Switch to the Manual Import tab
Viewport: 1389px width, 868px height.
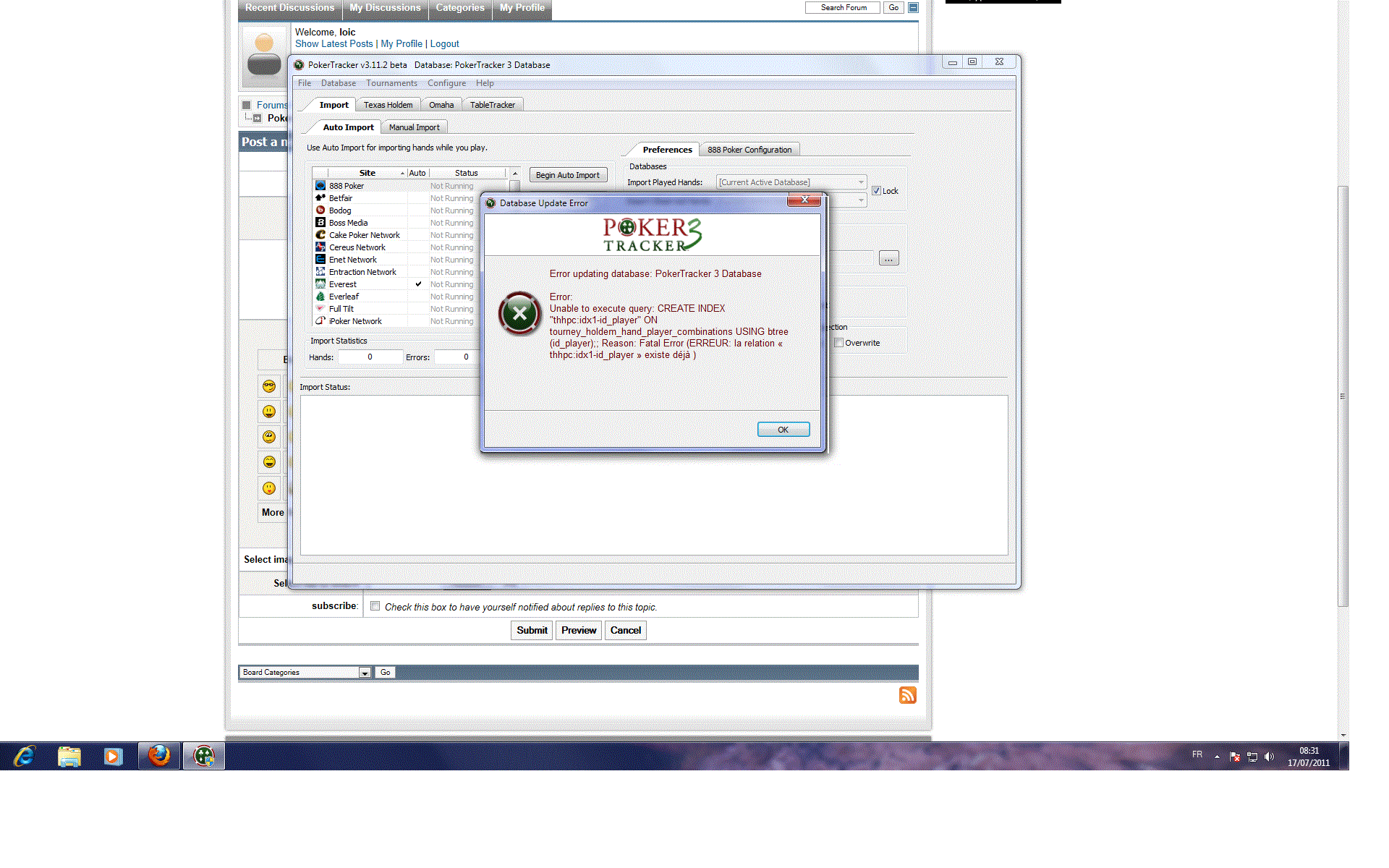[x=414, y=127]
